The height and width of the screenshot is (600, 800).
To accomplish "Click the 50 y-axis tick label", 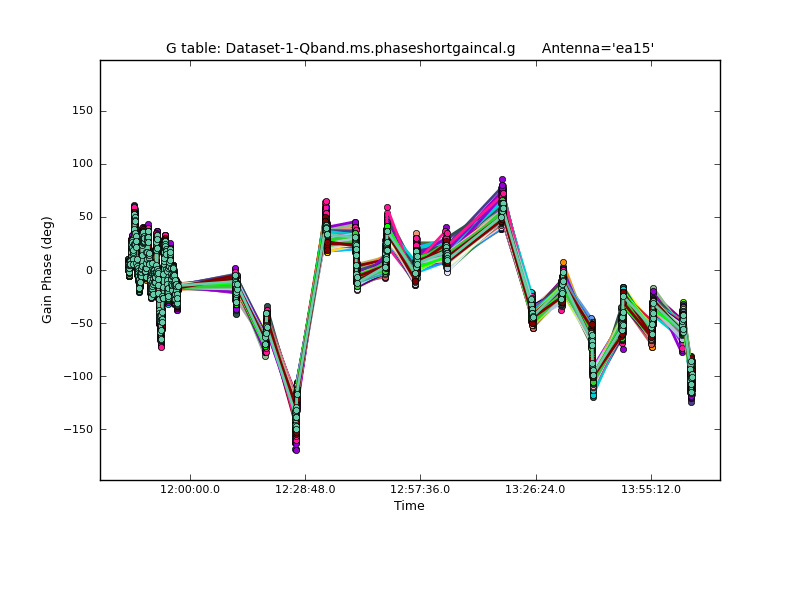I will 85,217.
